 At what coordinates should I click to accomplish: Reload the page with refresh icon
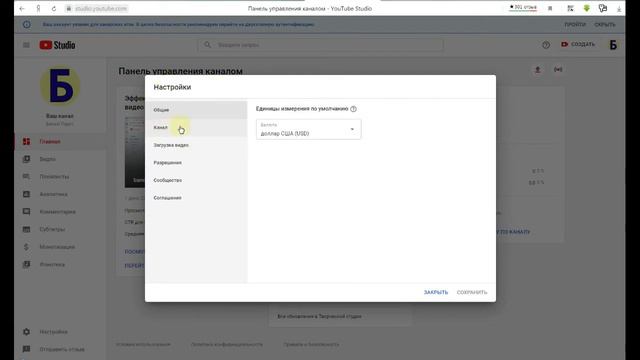click(54, 9)
